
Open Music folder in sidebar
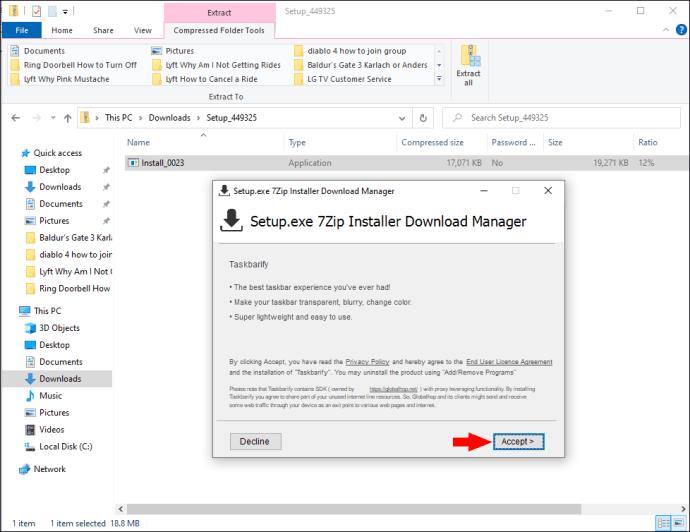click(51, 396)
